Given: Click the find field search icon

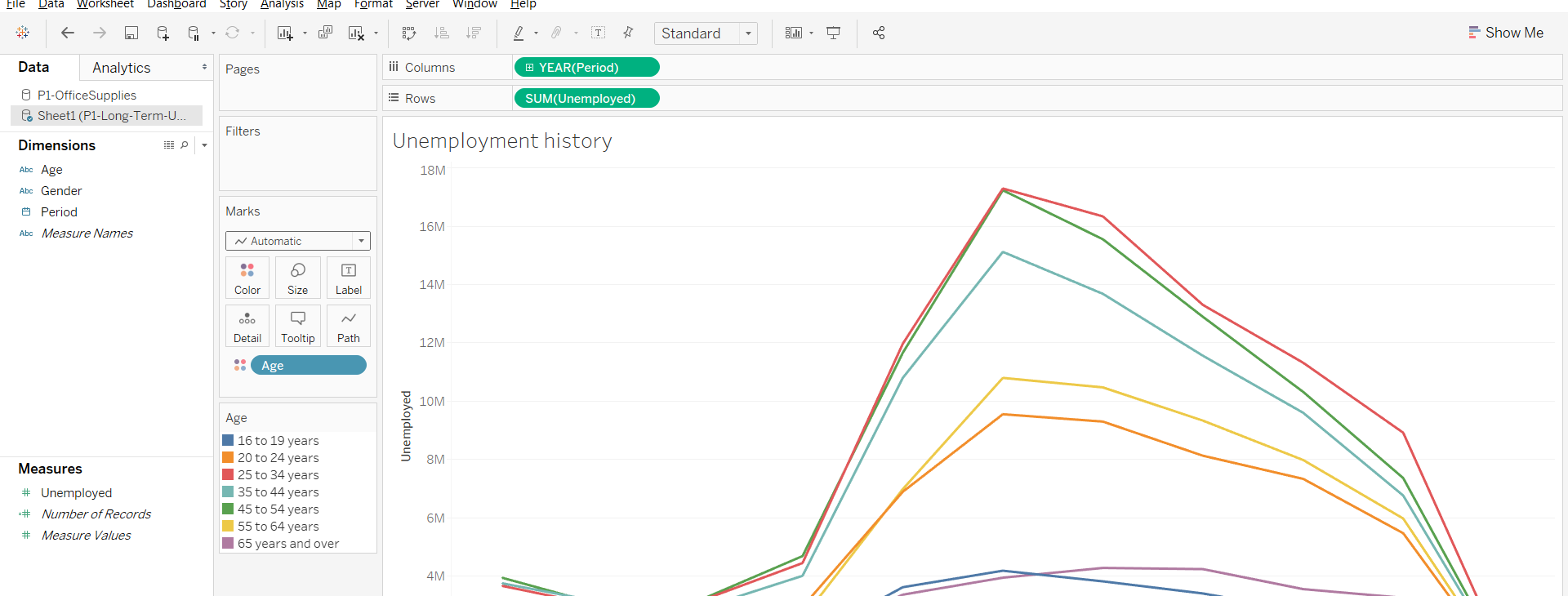Looking at the screenshot, I should pos(185,145).
